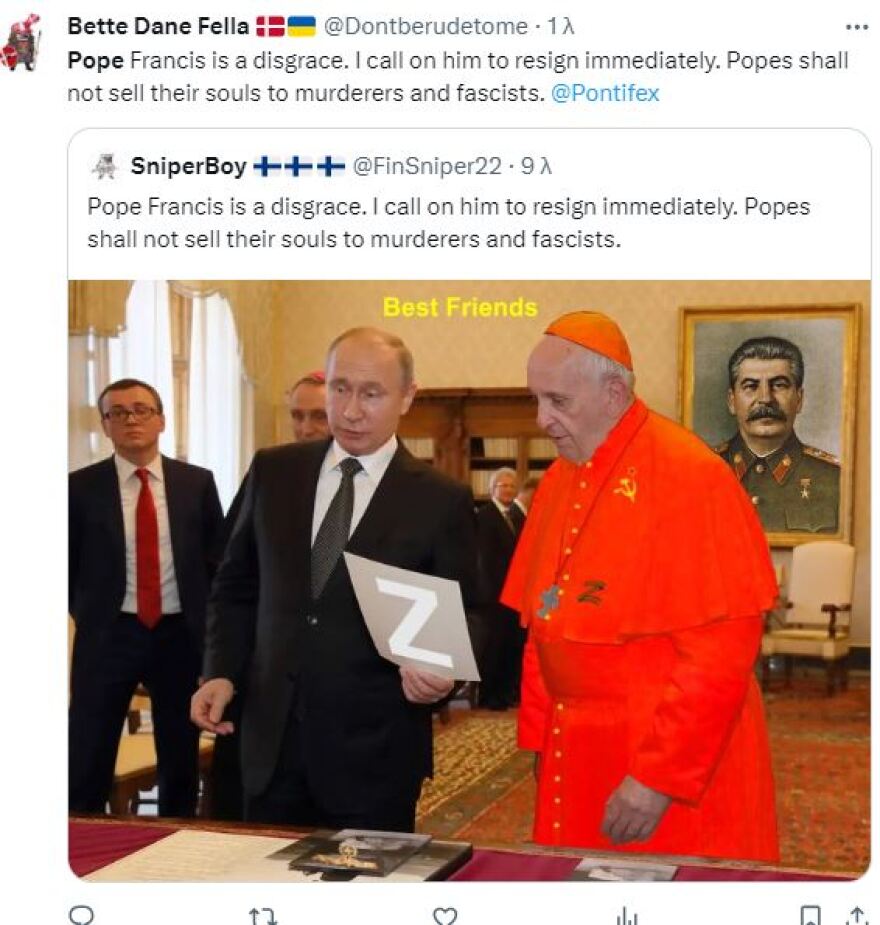
Task: Open the three-dot more options menu
Action: point(856,27)
